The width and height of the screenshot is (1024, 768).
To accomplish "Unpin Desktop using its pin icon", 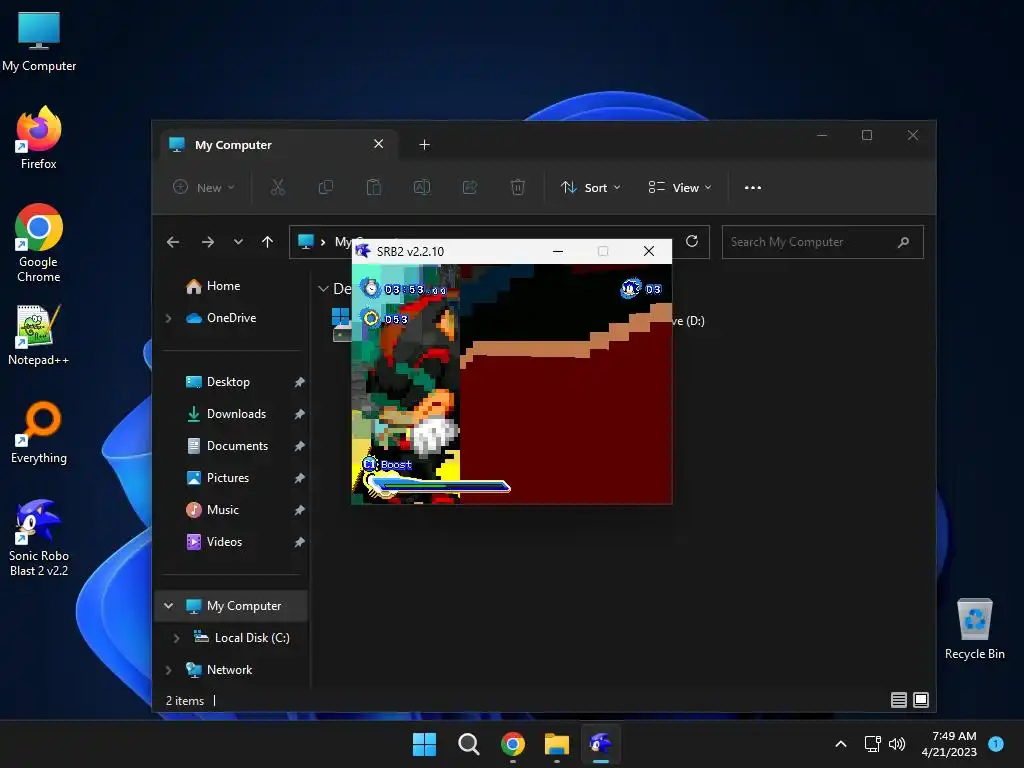I will point(299,382).
